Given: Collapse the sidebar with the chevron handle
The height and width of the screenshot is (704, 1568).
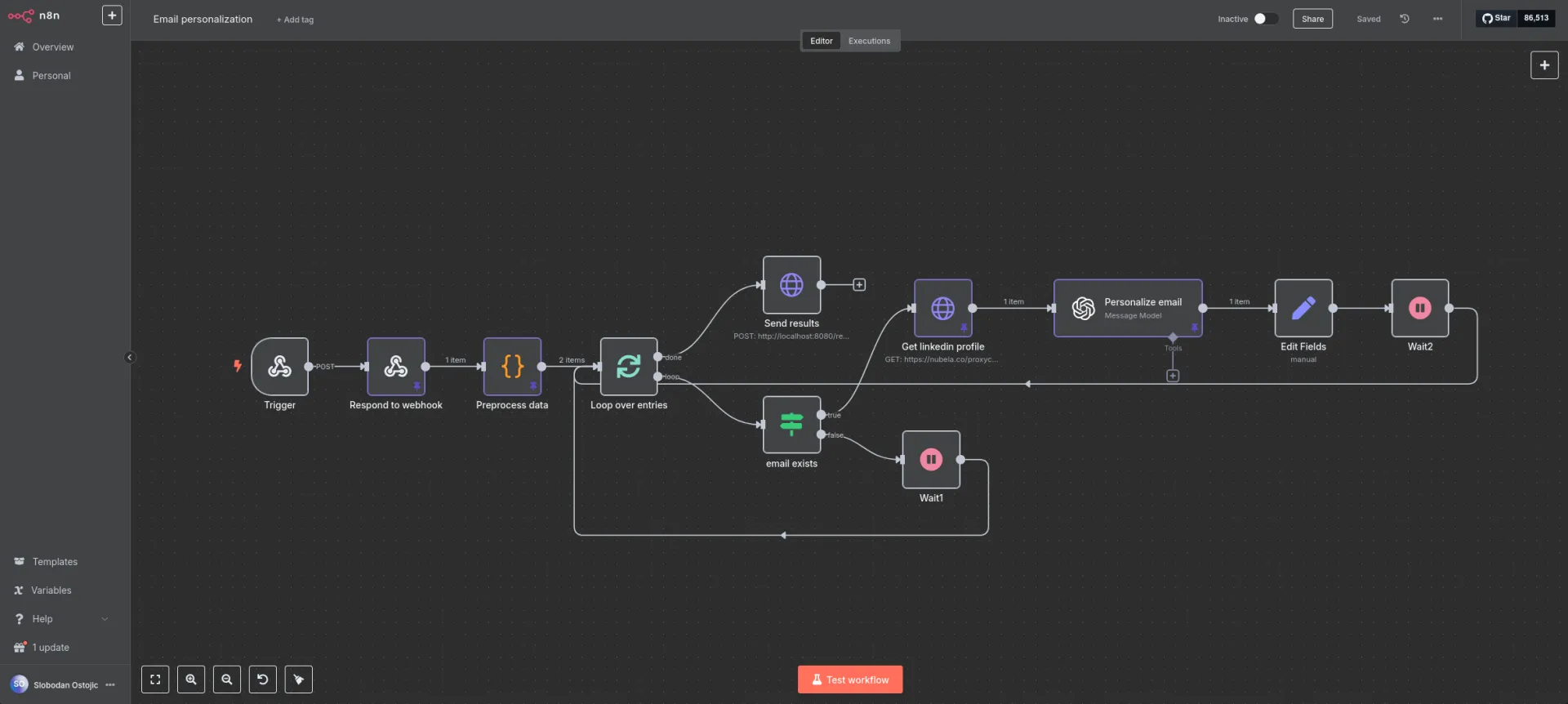Looking at the screenshot, I should (129, 357).
